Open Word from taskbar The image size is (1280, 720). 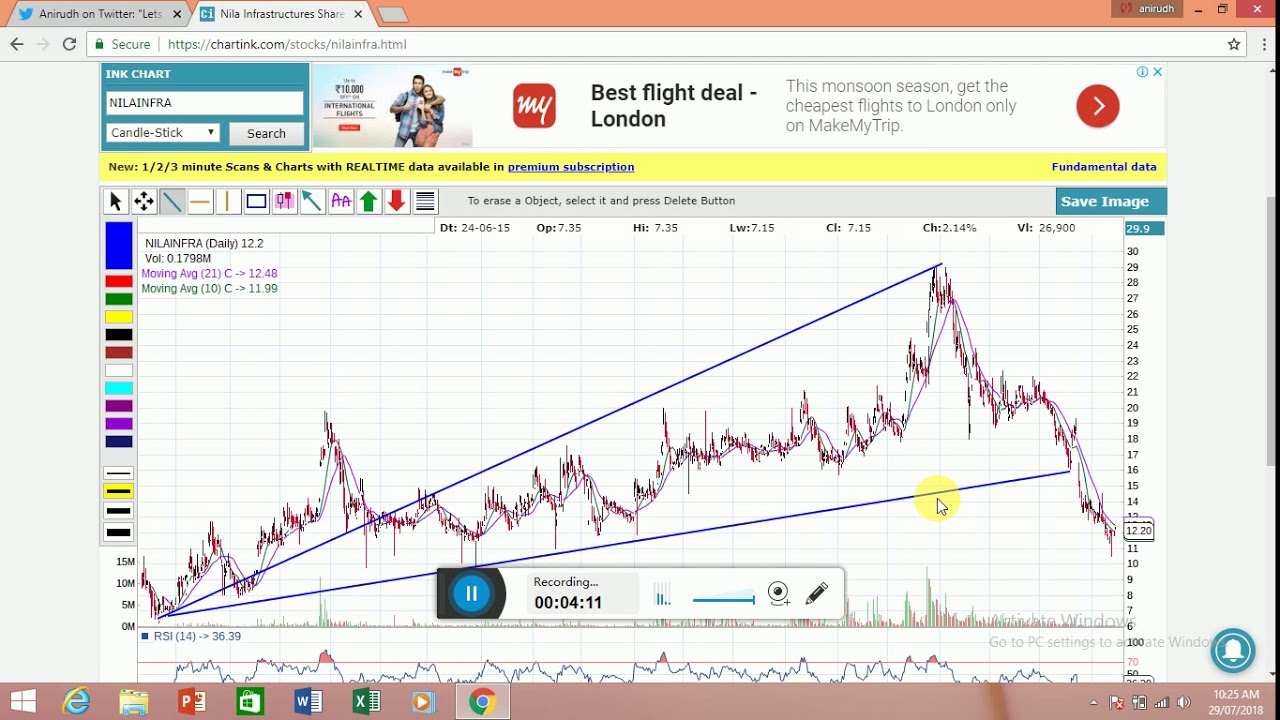pos(308,701)
